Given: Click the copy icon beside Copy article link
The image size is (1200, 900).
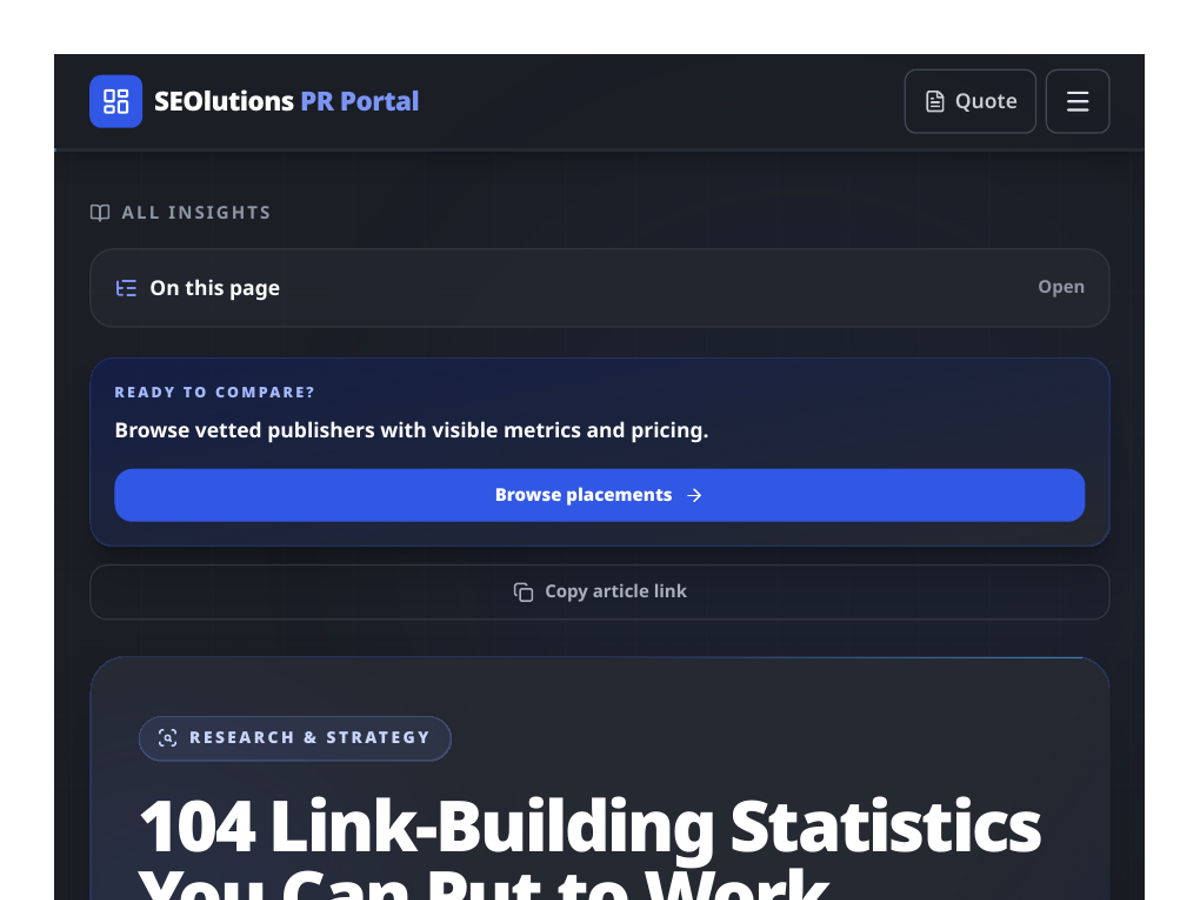Looking at the screenshot, I should click(x=523, y=592).
